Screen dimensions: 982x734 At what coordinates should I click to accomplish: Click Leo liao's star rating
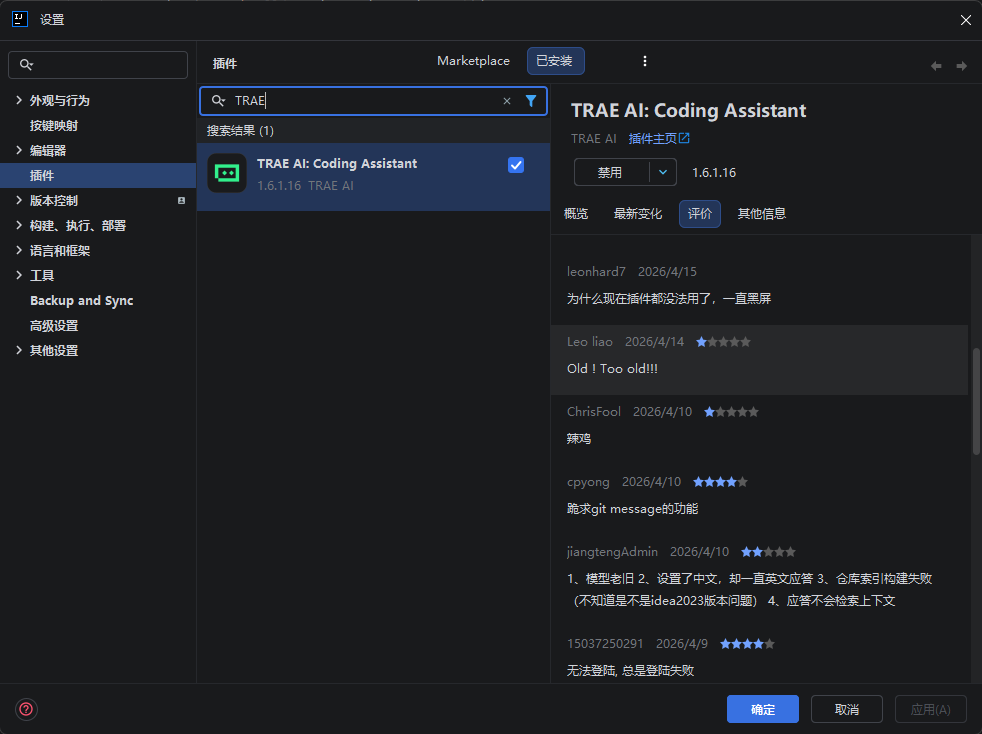coord(723,342)
